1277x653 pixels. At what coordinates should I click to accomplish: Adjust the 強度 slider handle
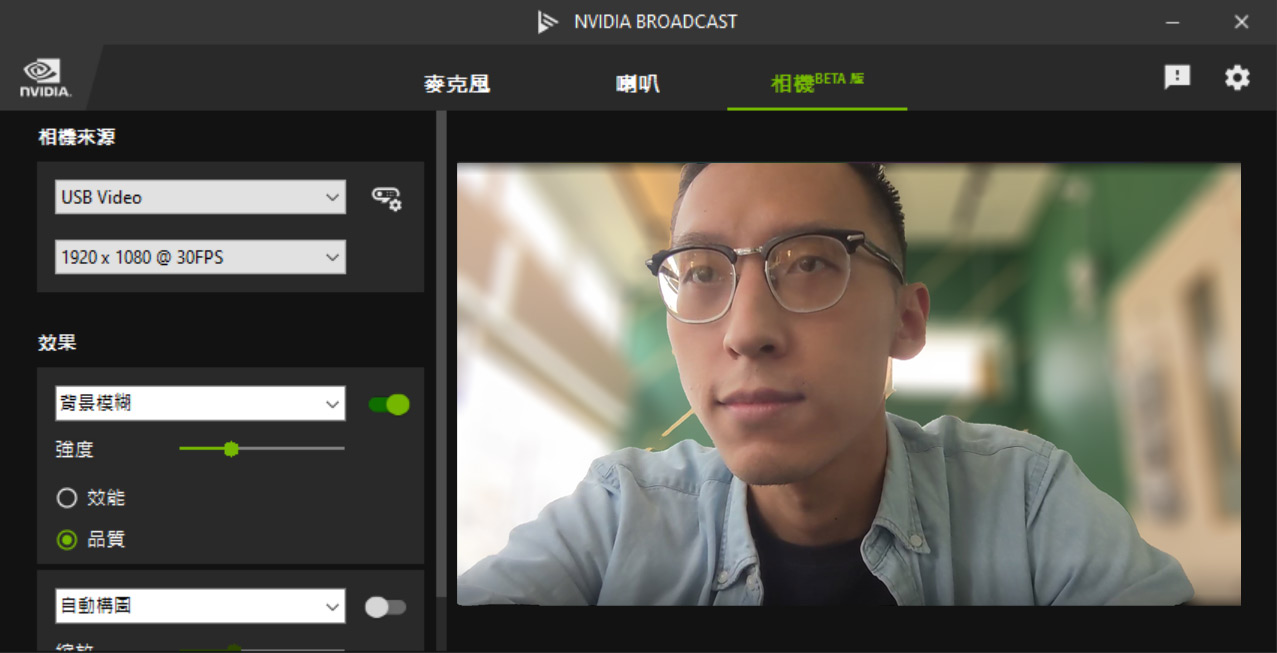coord(232,449)
